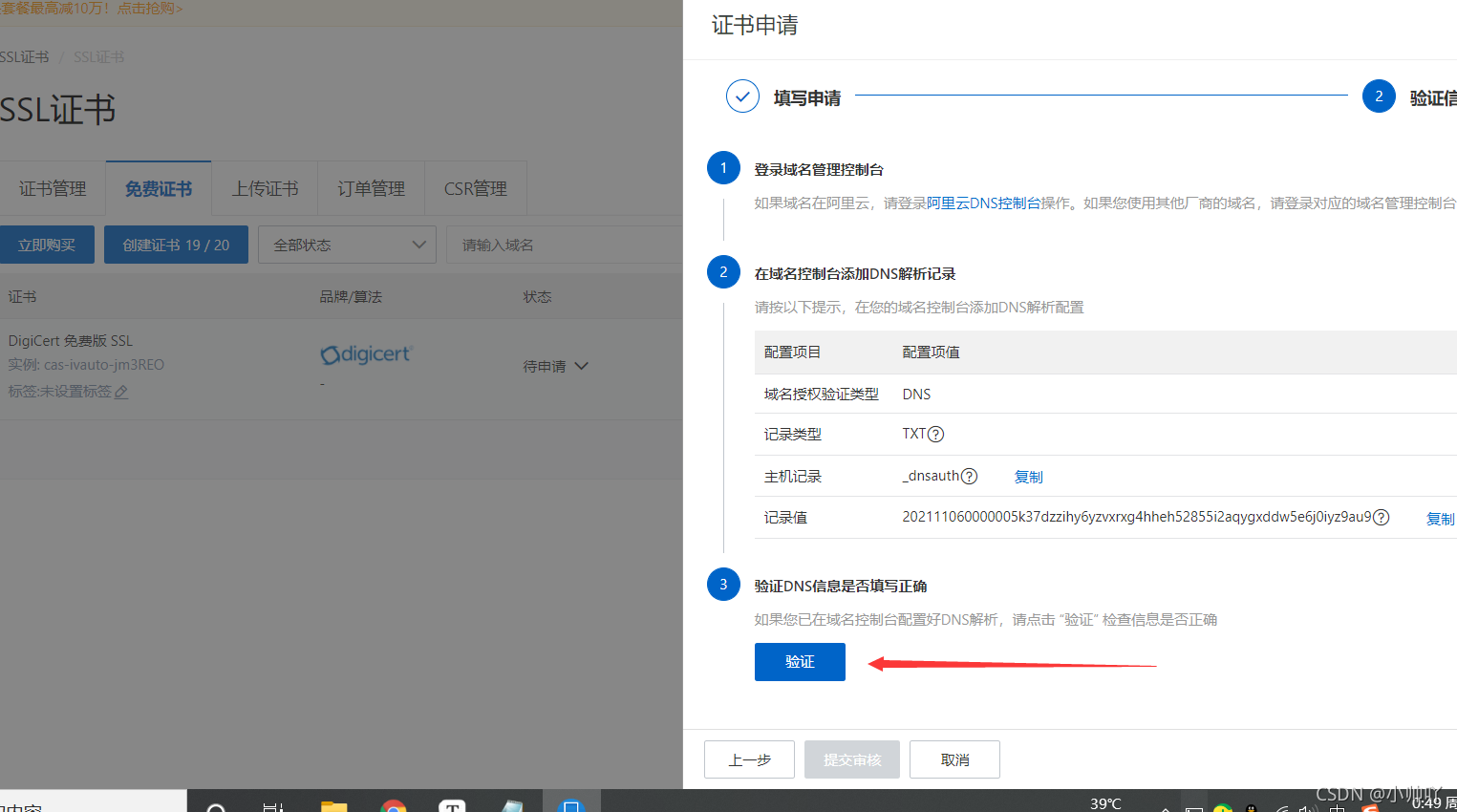Expand the 待申请 status chevron

click(x=582, y=366)
